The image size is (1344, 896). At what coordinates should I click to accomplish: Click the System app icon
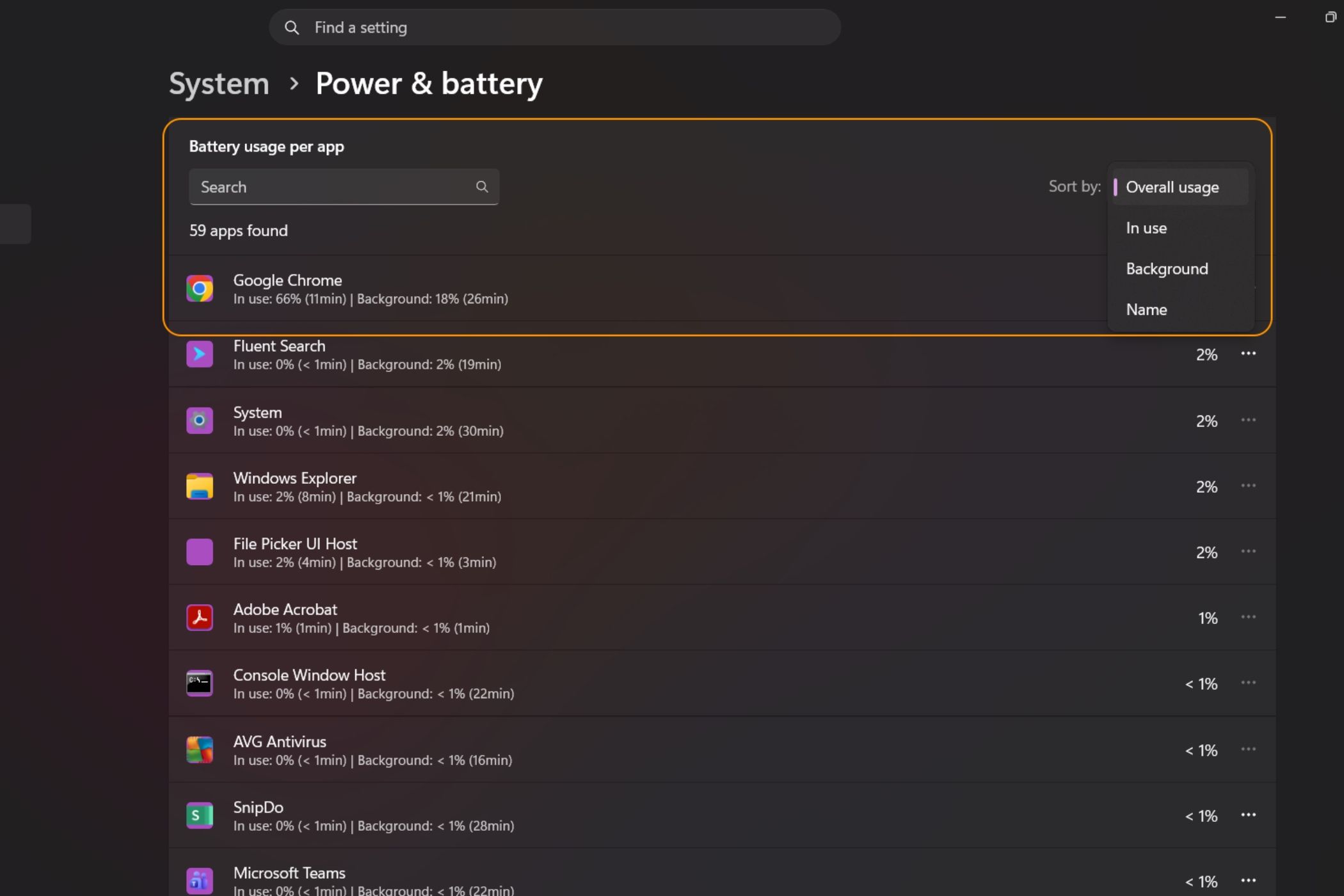[200, 420]
